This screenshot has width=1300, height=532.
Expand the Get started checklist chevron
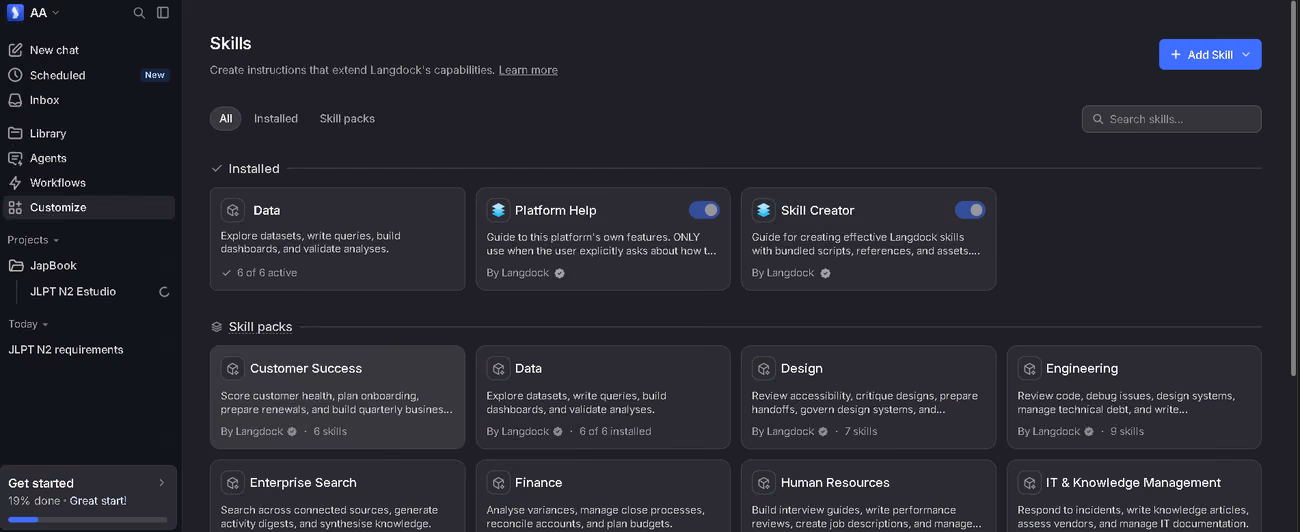162,483
